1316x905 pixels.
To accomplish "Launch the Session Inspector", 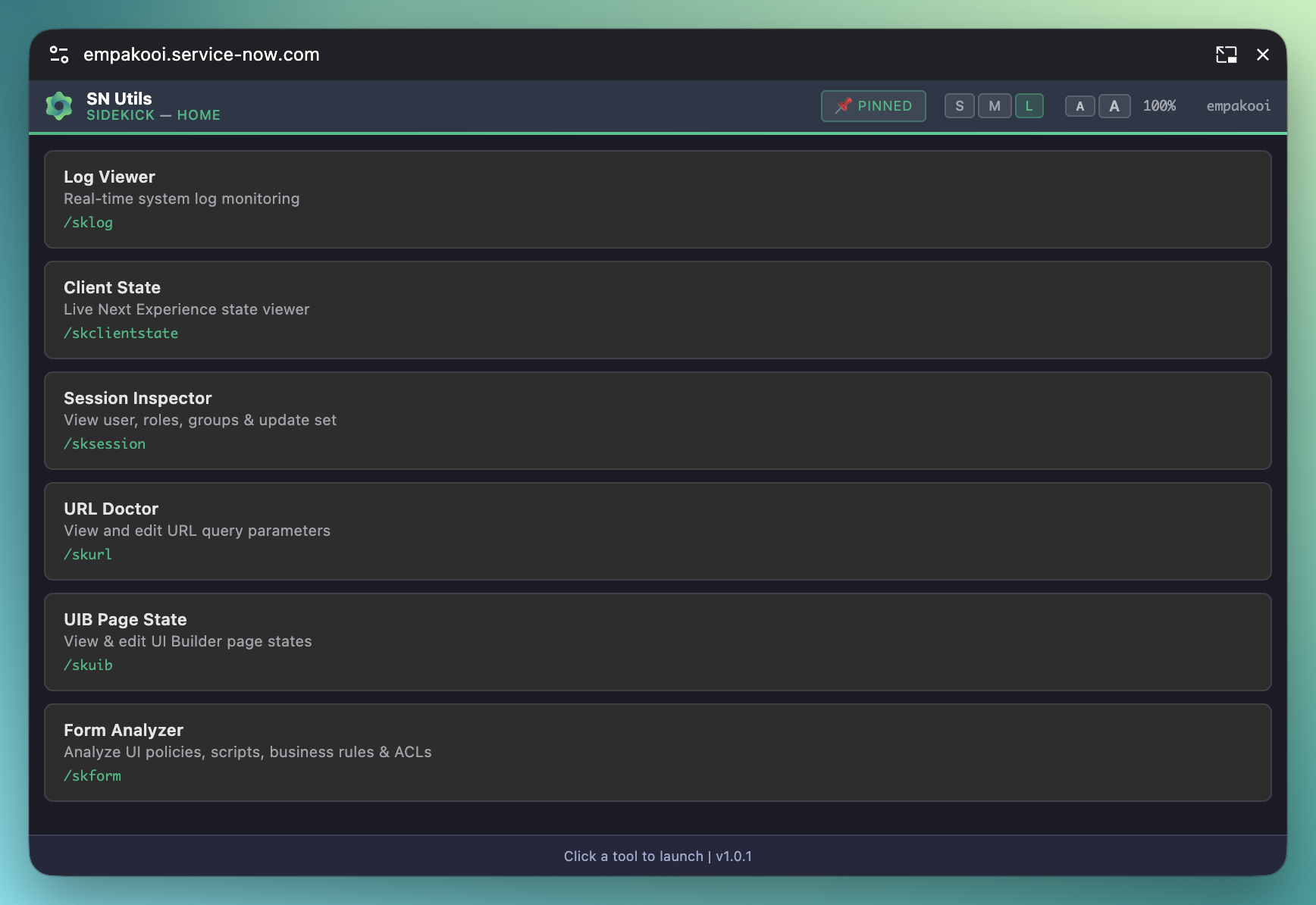I will [658, 421].
